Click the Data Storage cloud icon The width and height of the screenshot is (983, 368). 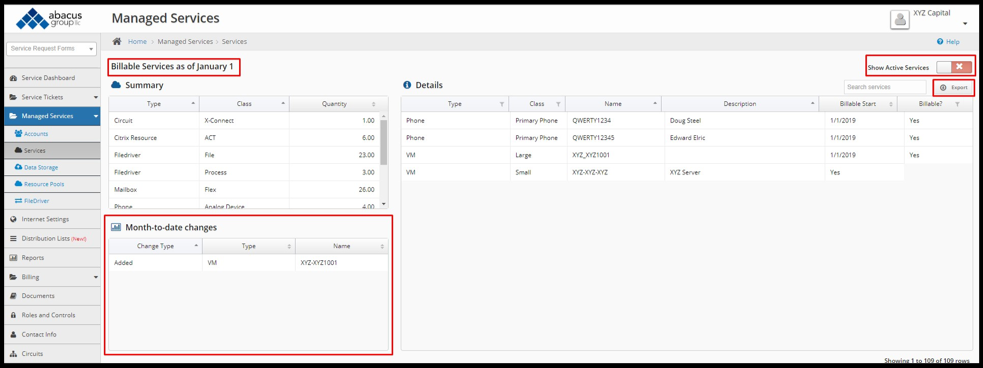tap(18, 167)
